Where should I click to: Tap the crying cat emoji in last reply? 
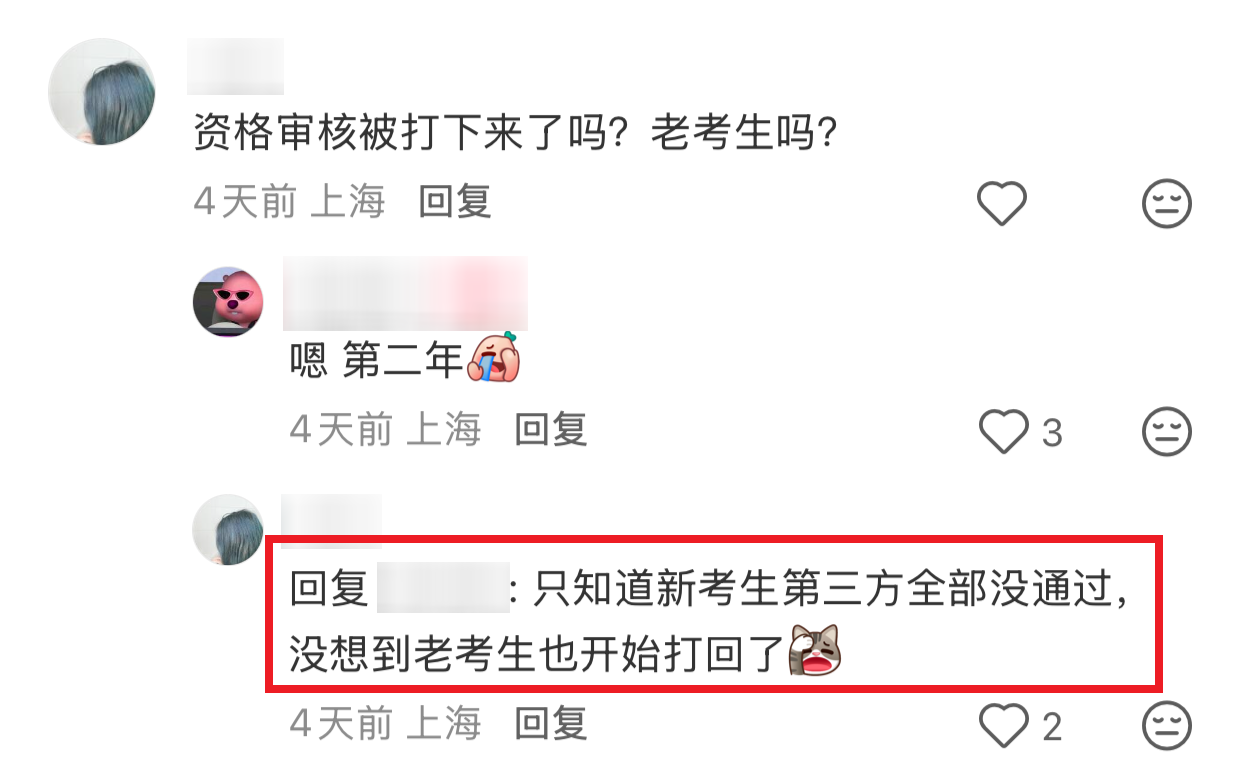tap(815, 650)
